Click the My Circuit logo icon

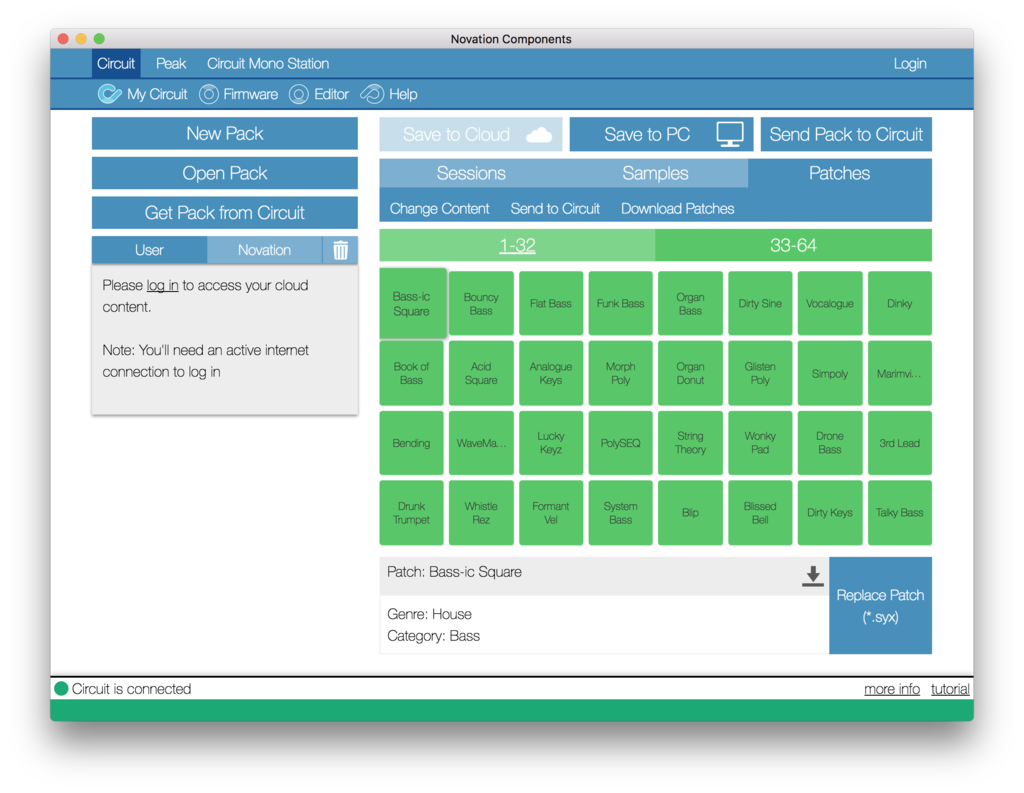109,94
